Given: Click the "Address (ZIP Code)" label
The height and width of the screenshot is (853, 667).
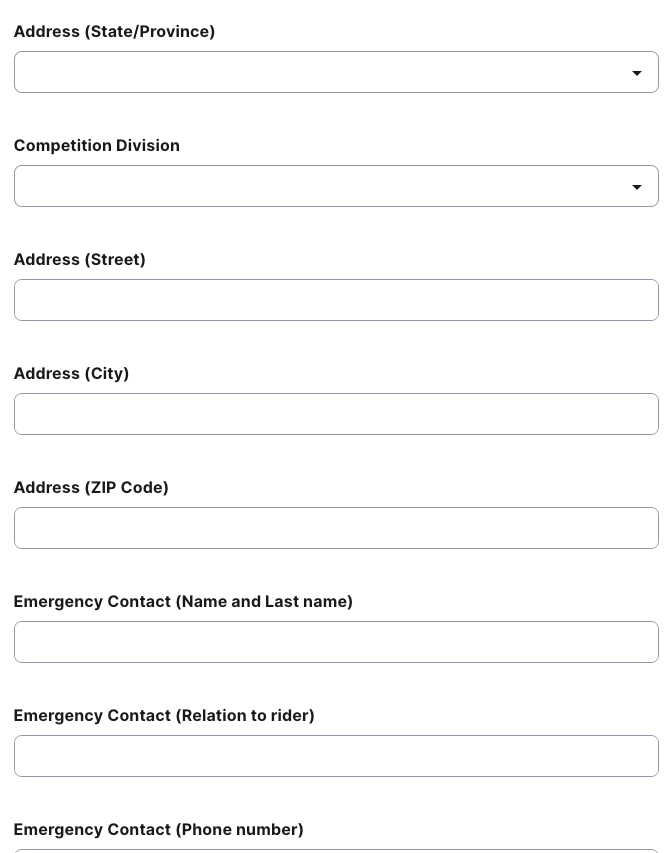Looking at the screenshot, I should 91,487.
